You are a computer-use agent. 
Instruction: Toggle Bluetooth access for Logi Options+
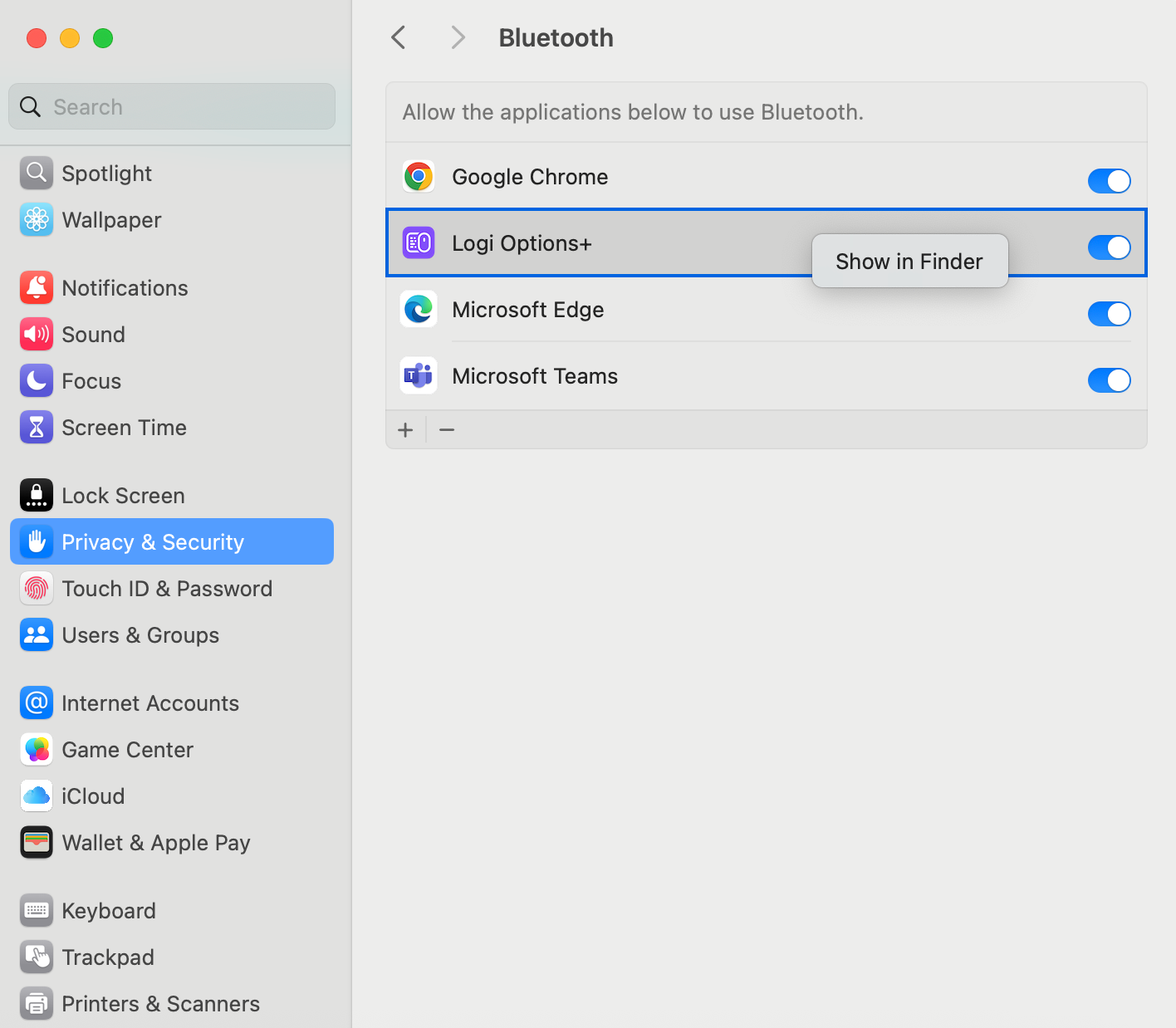(x=1110, y=247)
